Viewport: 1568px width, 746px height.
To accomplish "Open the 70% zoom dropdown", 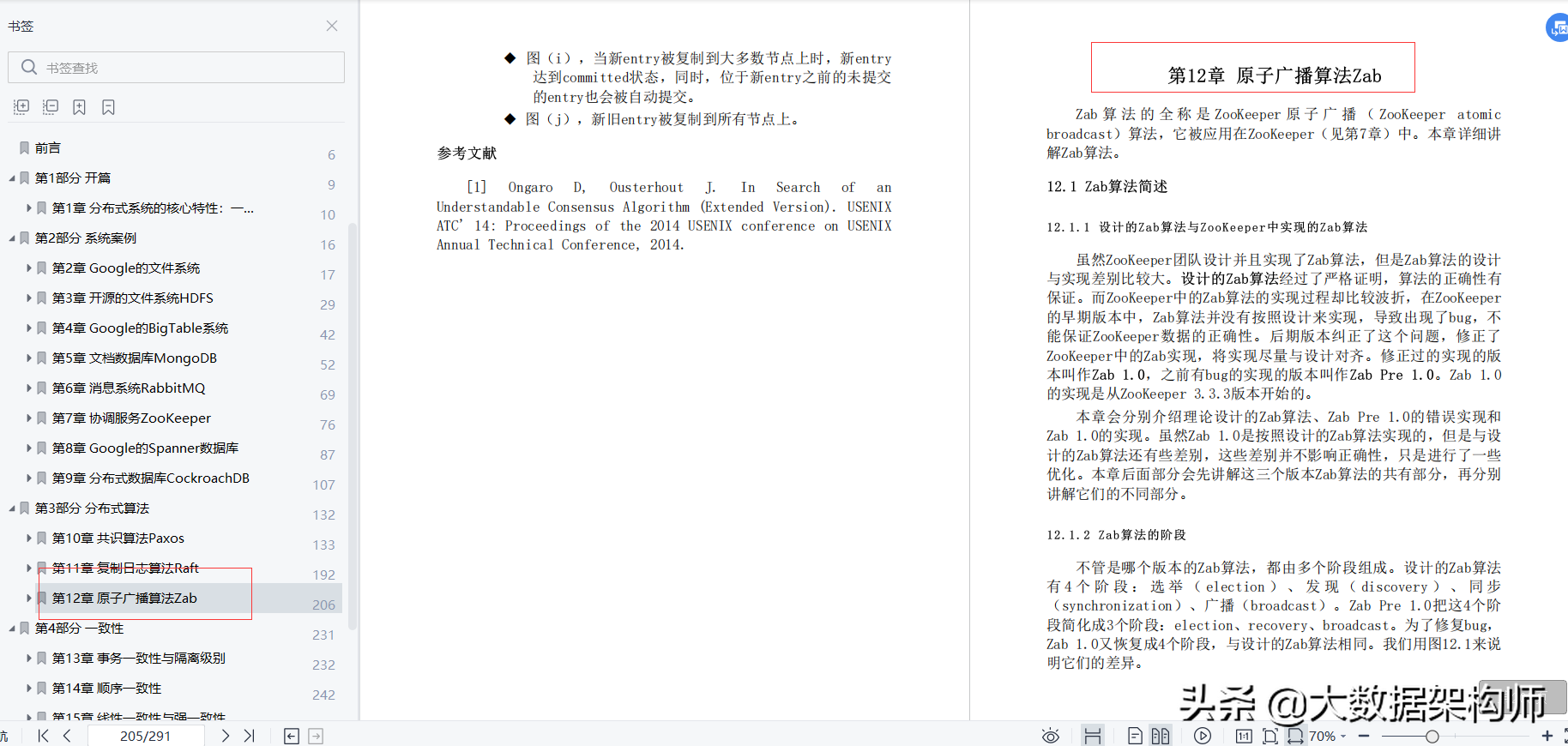I will [1327, 736].
